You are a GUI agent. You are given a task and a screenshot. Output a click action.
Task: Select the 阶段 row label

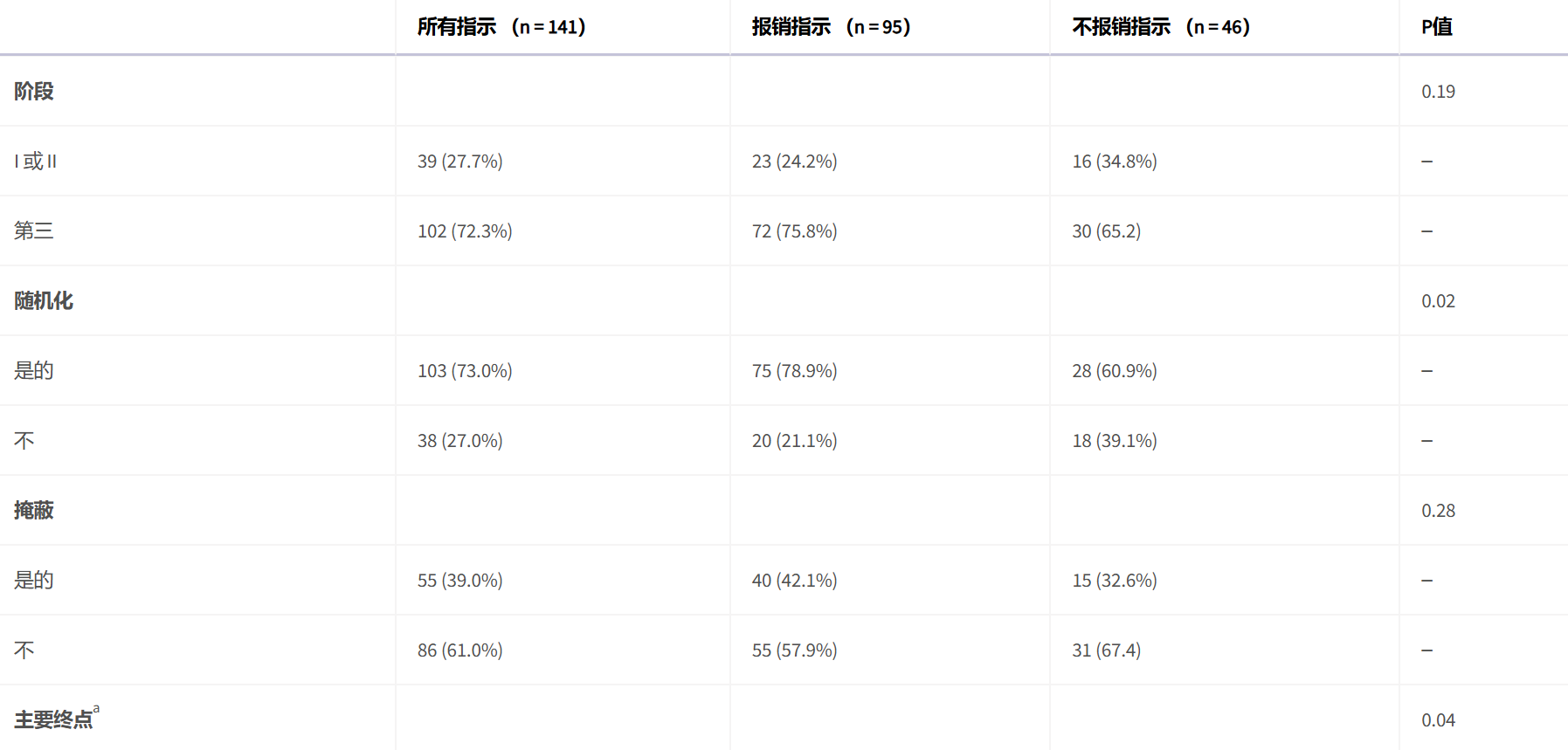point(34,91)
